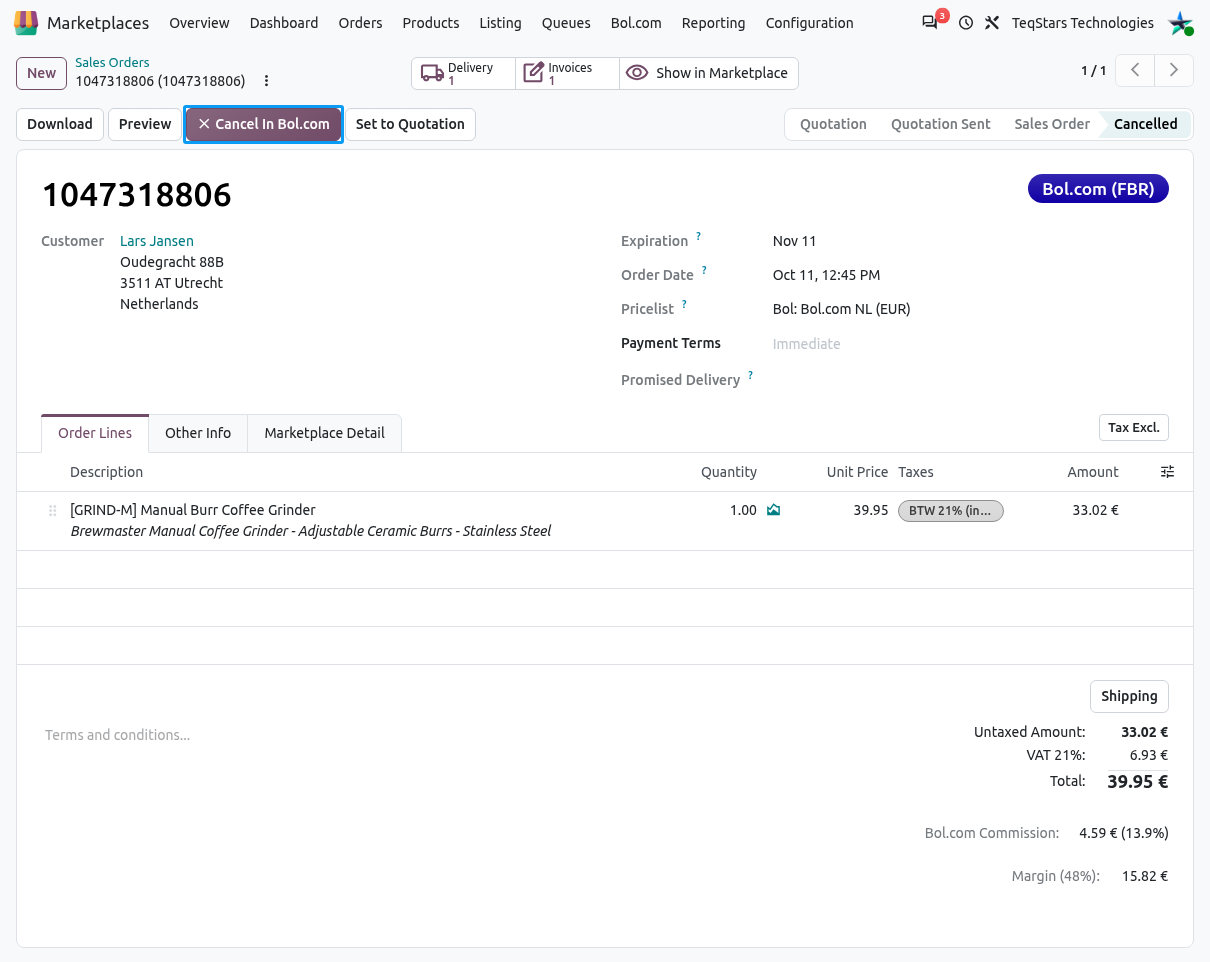Click the line amount 33.02 € cell
The width and height of the screenshot is (1210, 962).
[x=1095, y=510]
